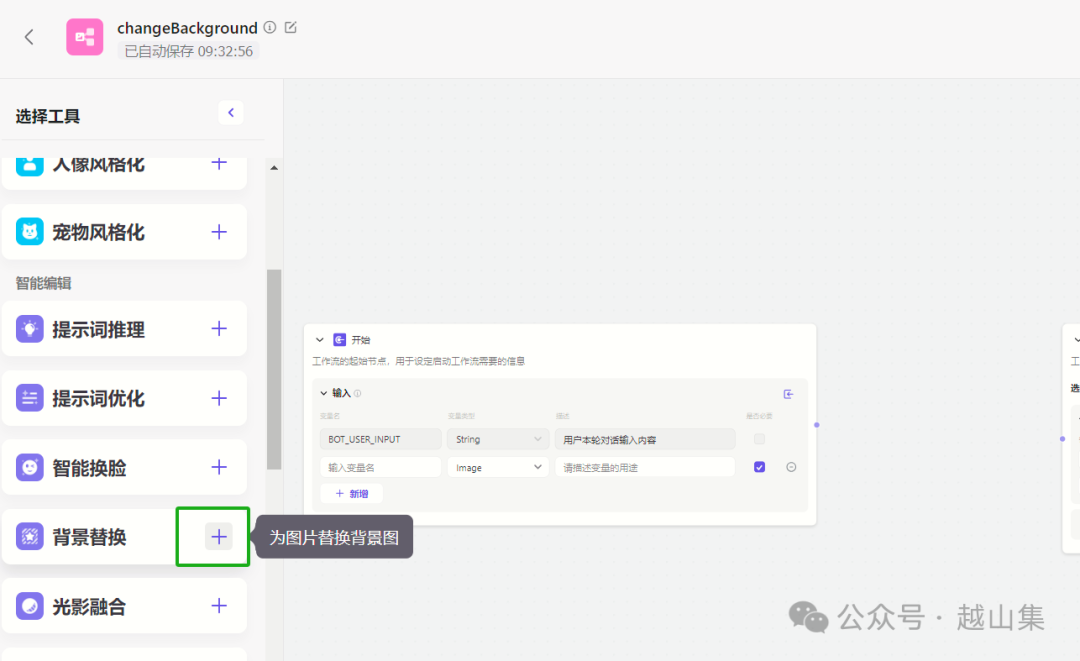The height and width of the screenshot is (661, 1080).
Task: Select the 宠物风格化 label
Action: pyautogui.click(x=98, y=233)
